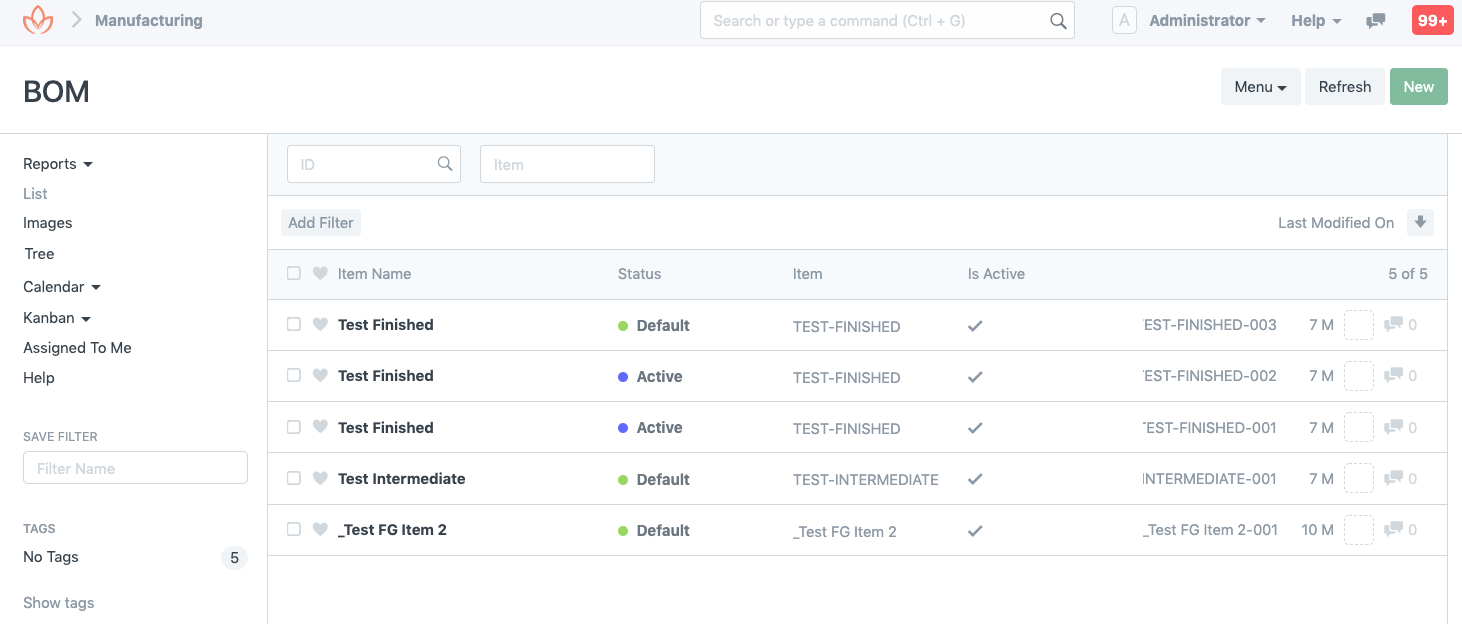Focus the global search command box
Viewport: 1462px width, 624px height.
887,21
